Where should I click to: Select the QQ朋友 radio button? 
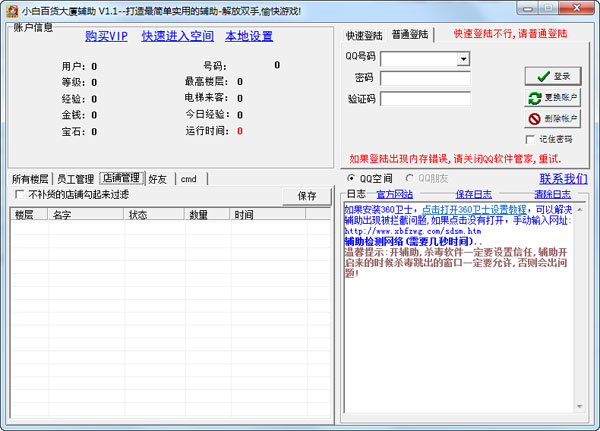click(409, 178)
